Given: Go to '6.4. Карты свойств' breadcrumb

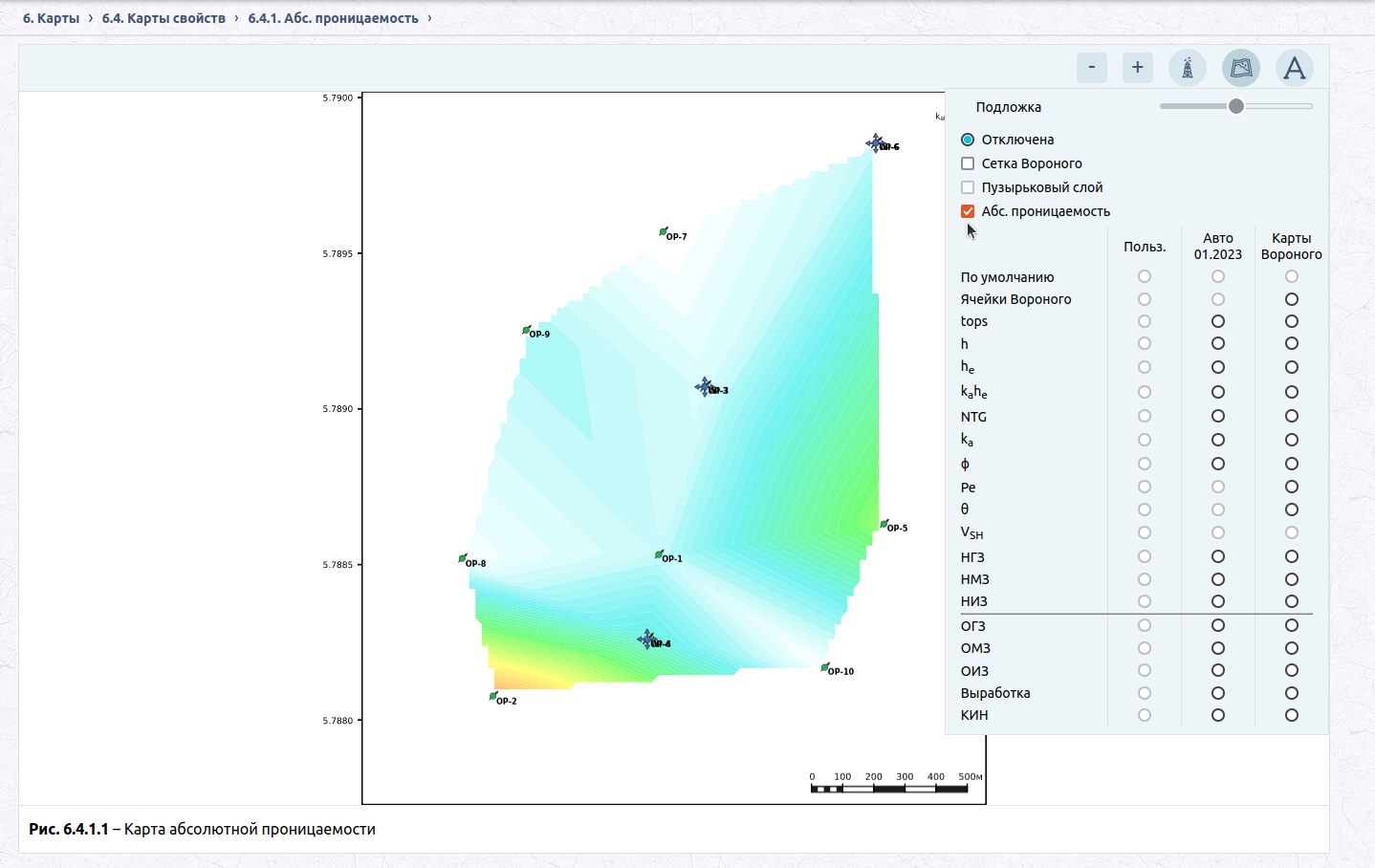Looking at the screenshot, I should coord(164,18).
